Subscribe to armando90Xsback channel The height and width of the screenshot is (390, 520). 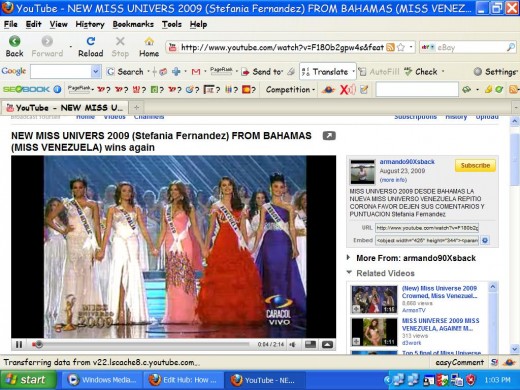[475, 165]
